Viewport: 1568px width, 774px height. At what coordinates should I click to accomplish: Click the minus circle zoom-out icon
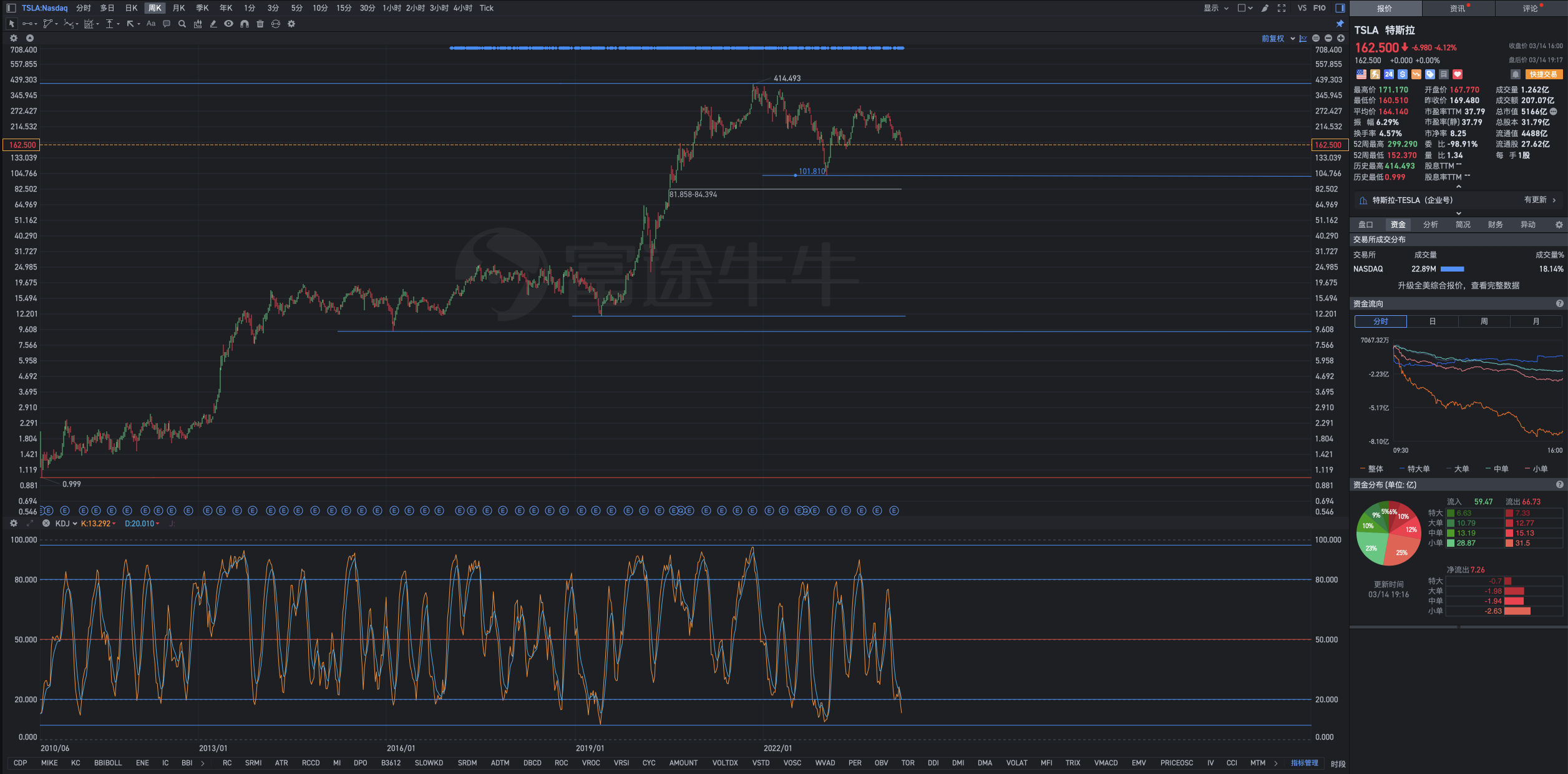click(1328, 39)
